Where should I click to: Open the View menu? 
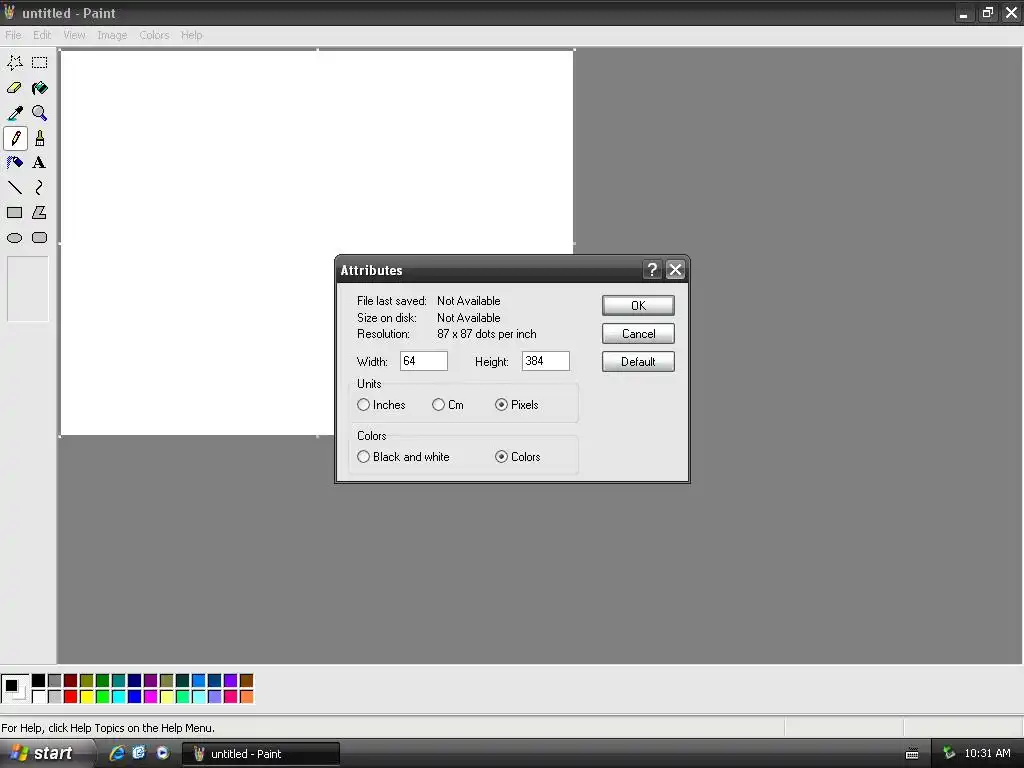(74, 35)
